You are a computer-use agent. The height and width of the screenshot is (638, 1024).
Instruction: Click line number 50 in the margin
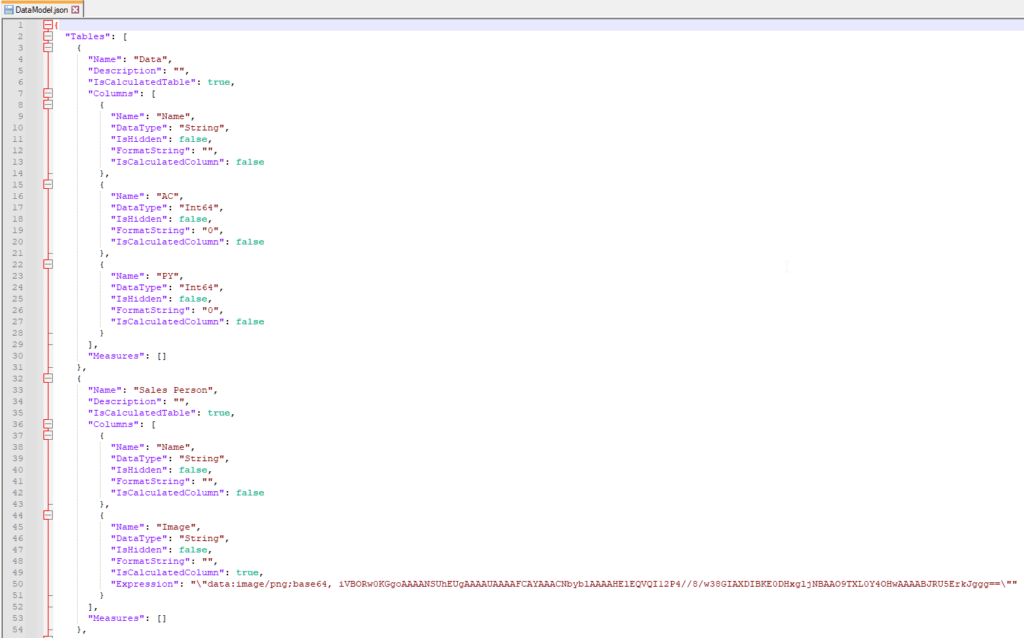(x=20, y=583)
